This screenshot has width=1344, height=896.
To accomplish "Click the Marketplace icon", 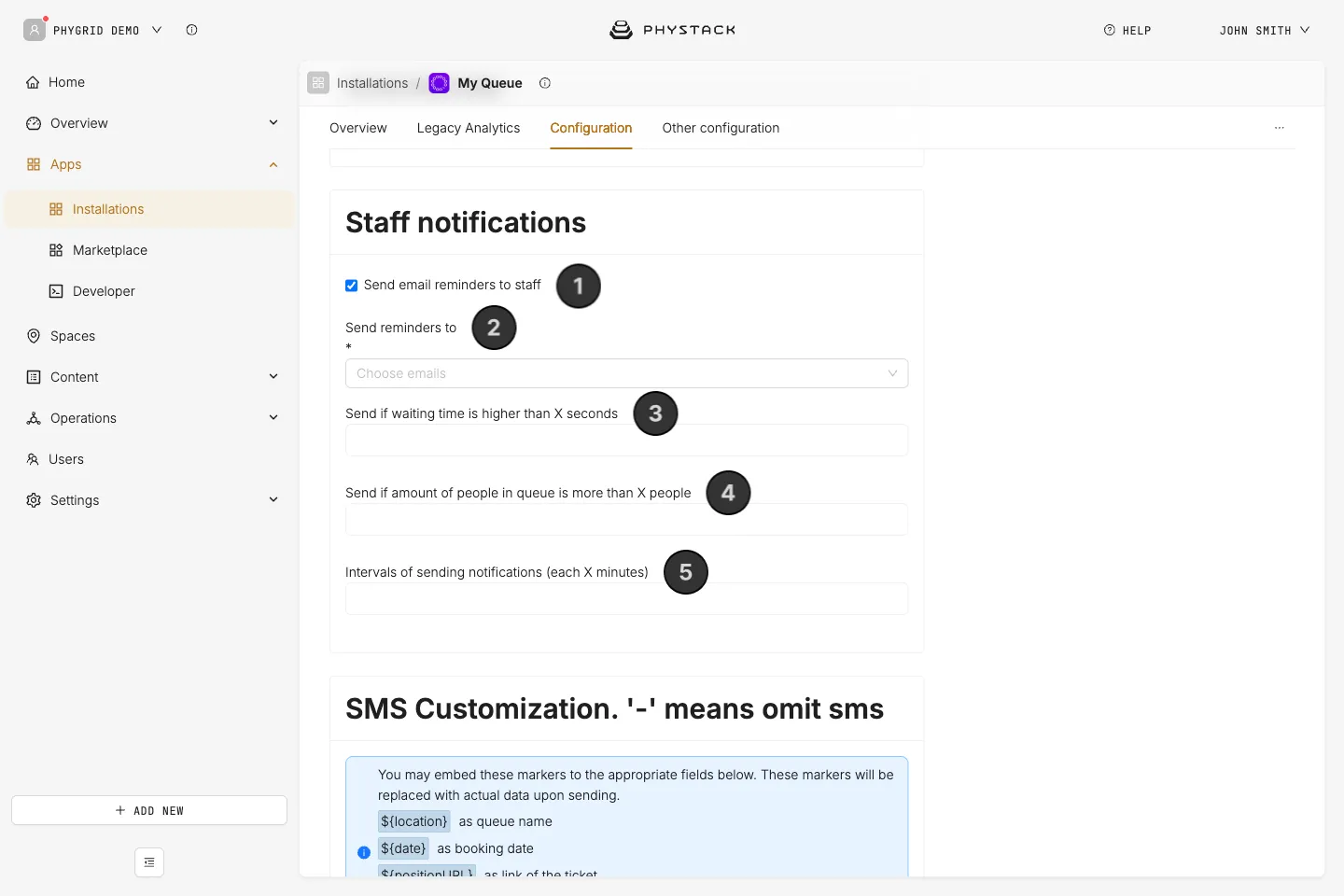I will (56, 250).
